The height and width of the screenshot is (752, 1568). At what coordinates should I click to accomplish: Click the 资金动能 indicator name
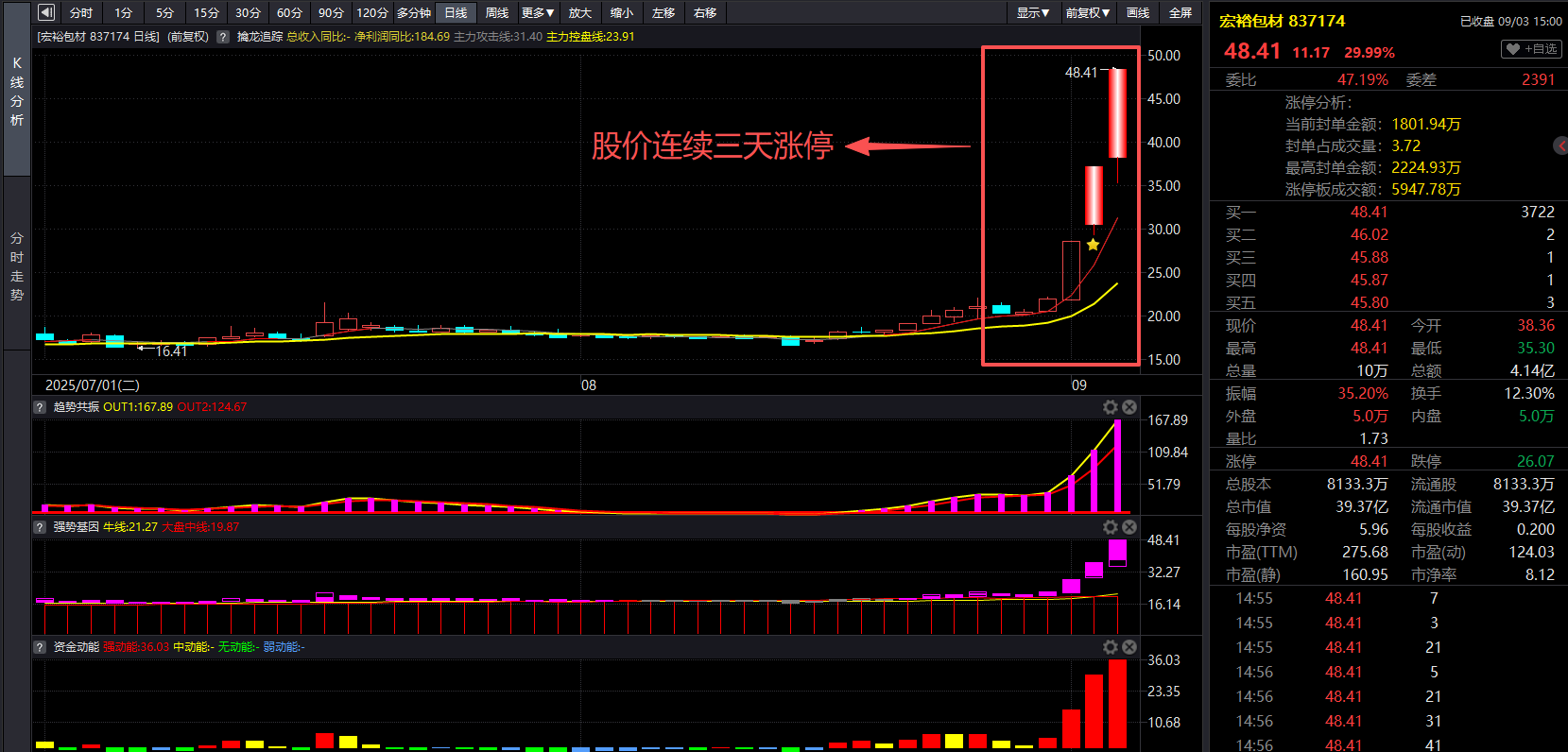pos(76,647)
